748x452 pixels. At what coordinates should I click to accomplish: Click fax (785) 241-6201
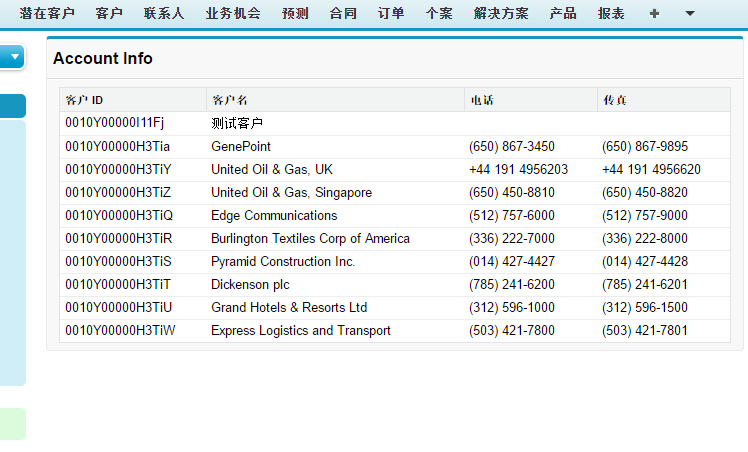tap(645, 285)
